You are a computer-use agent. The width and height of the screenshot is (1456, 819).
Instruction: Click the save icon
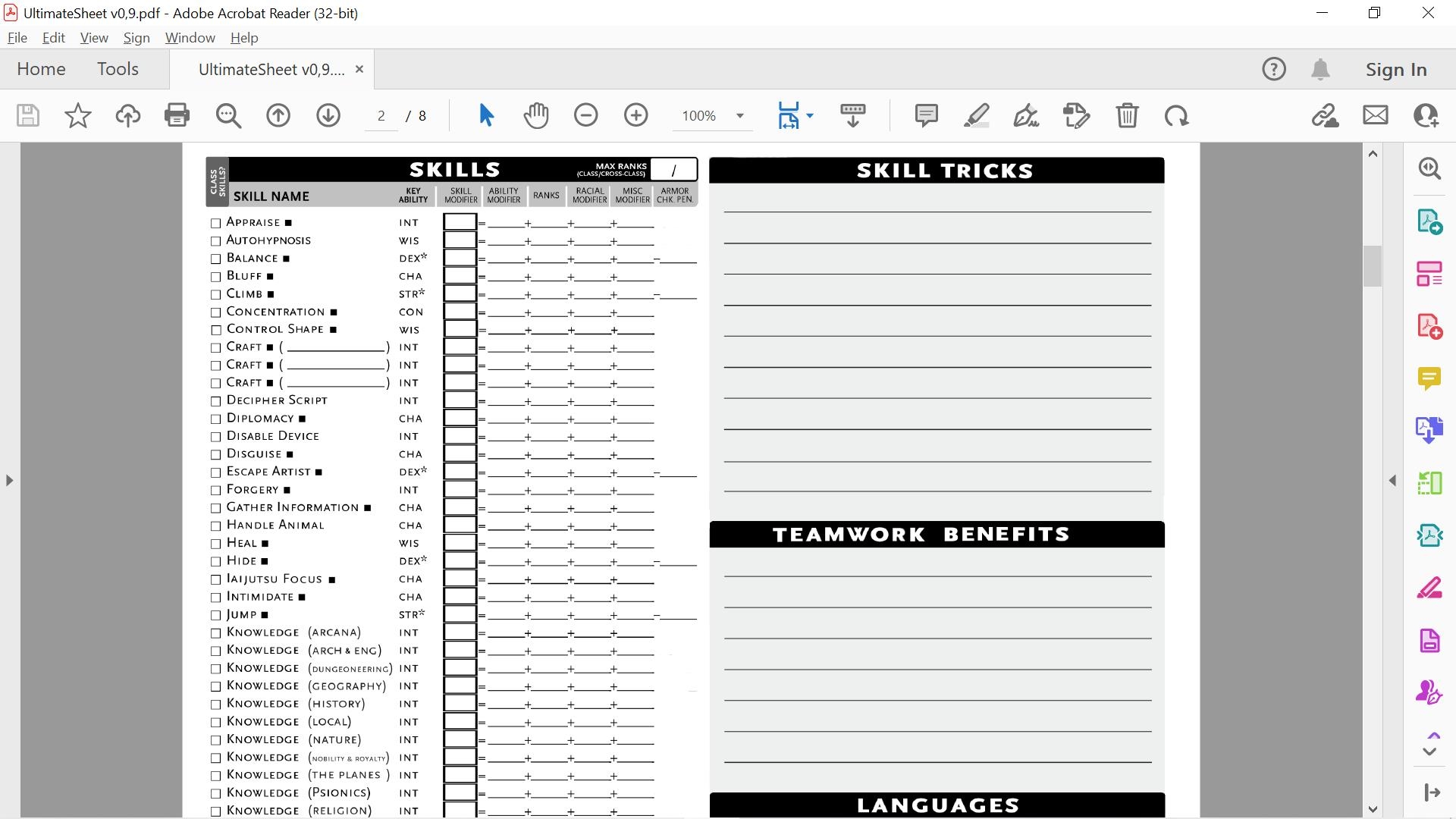point(27,115)
